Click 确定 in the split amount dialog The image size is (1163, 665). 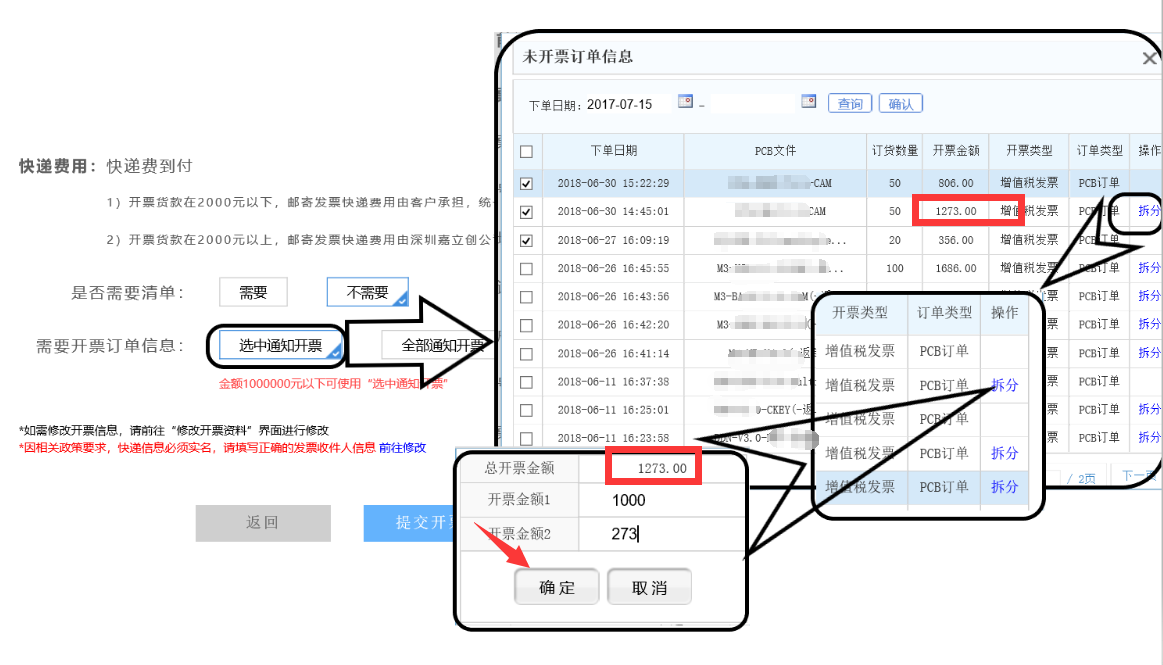pos(557,588)
